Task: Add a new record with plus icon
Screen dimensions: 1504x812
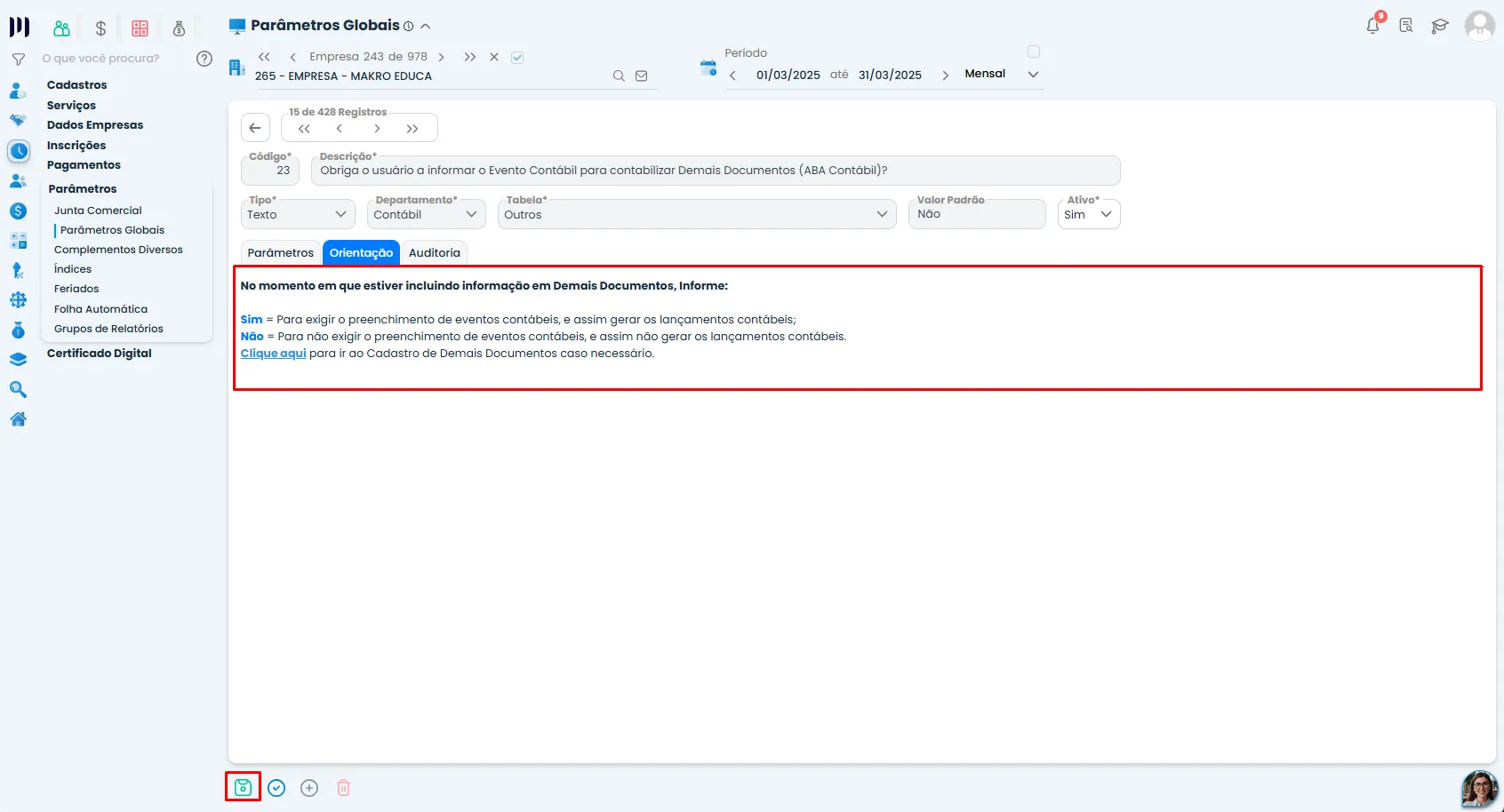Action: coord(309,788)
